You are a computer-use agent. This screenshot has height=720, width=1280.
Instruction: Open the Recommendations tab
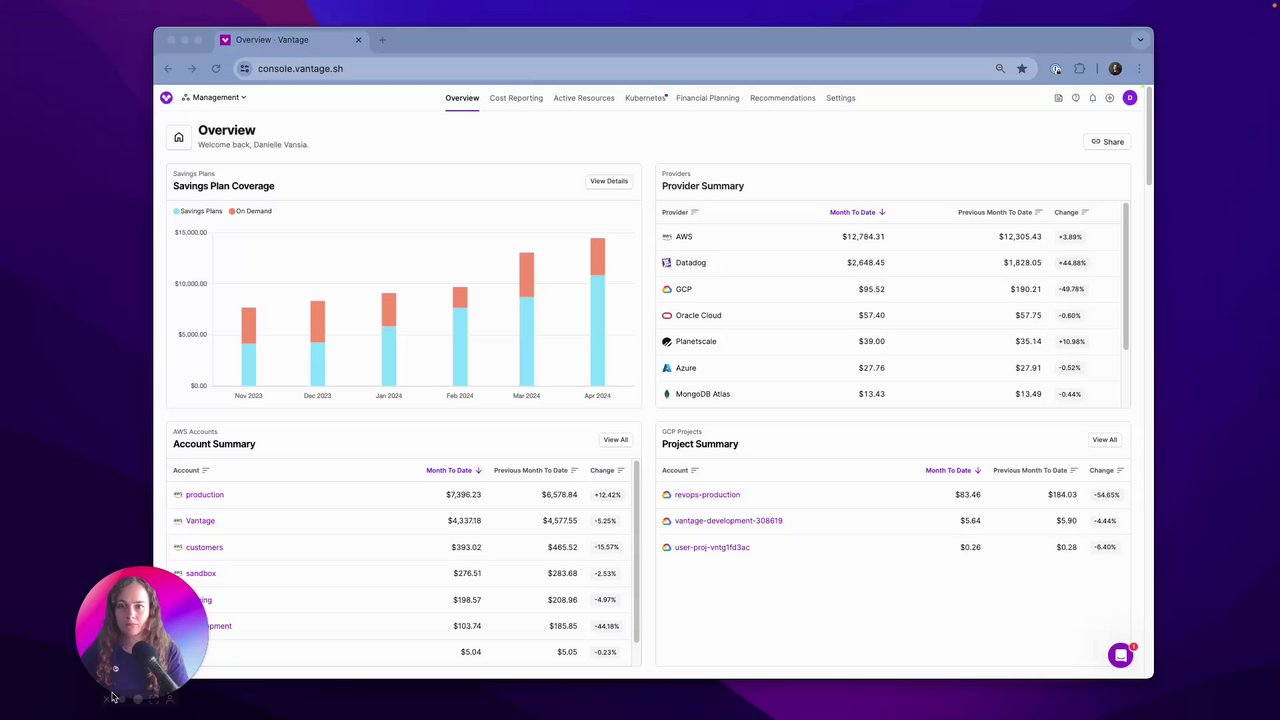(x=782, y=98)
